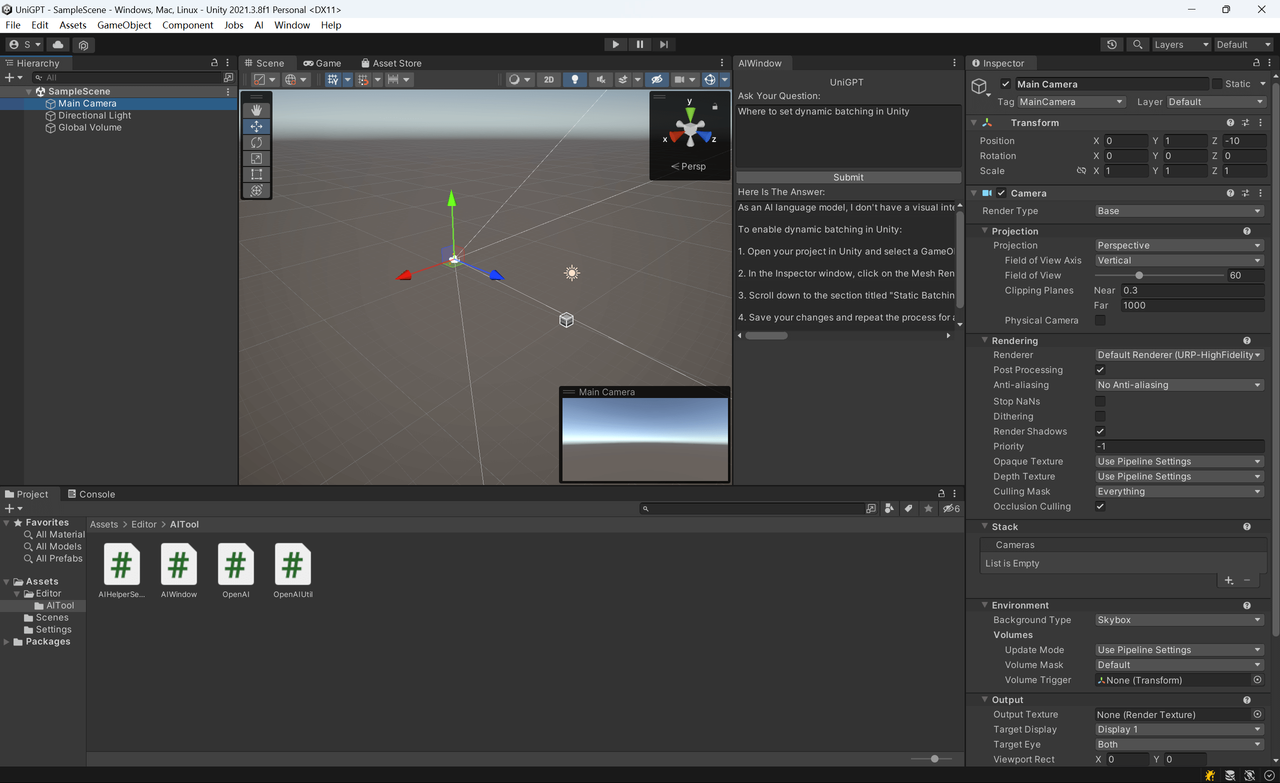Open the Anti-aliasing dropdown
1280x783 pixels.
(x=1179, y=384)
